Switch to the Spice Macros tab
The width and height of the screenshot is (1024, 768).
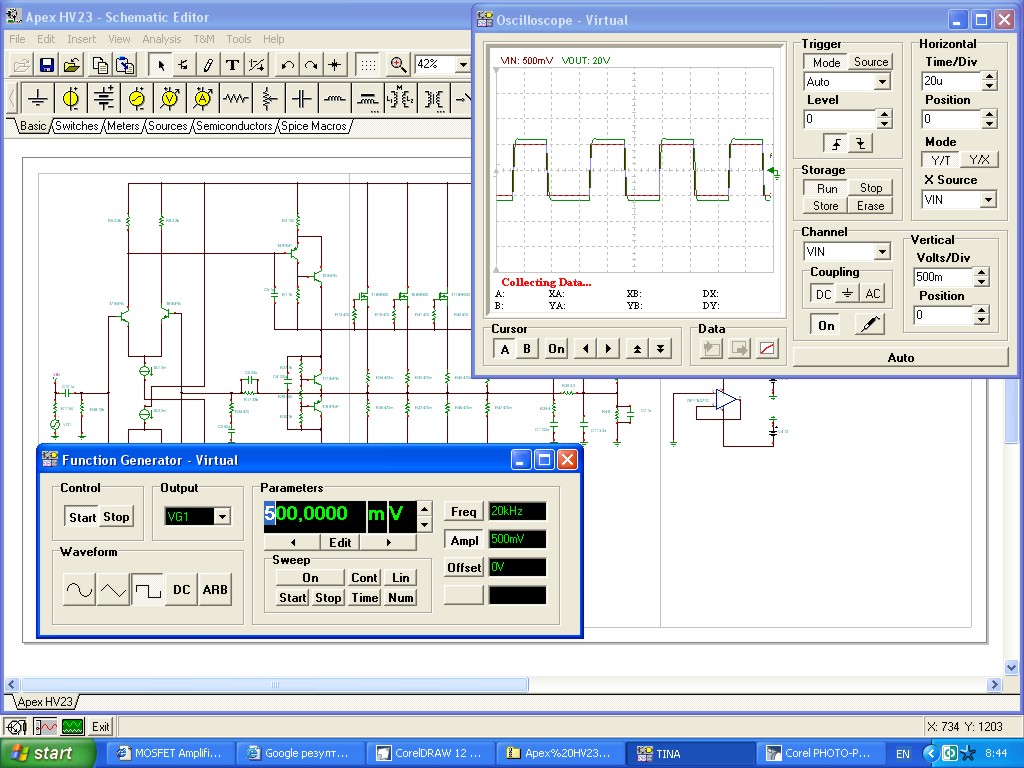[313, 126]
